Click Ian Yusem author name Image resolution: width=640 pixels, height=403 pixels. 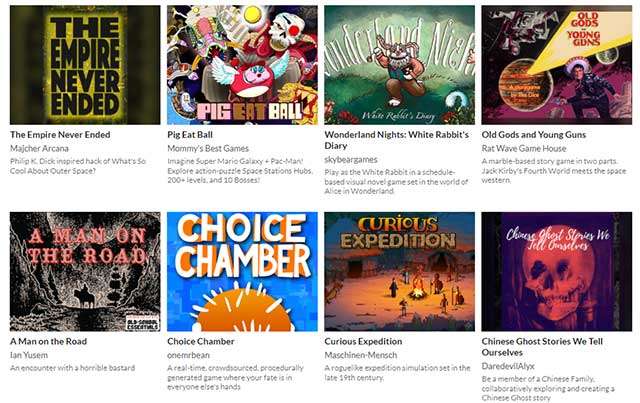[29, 355]
